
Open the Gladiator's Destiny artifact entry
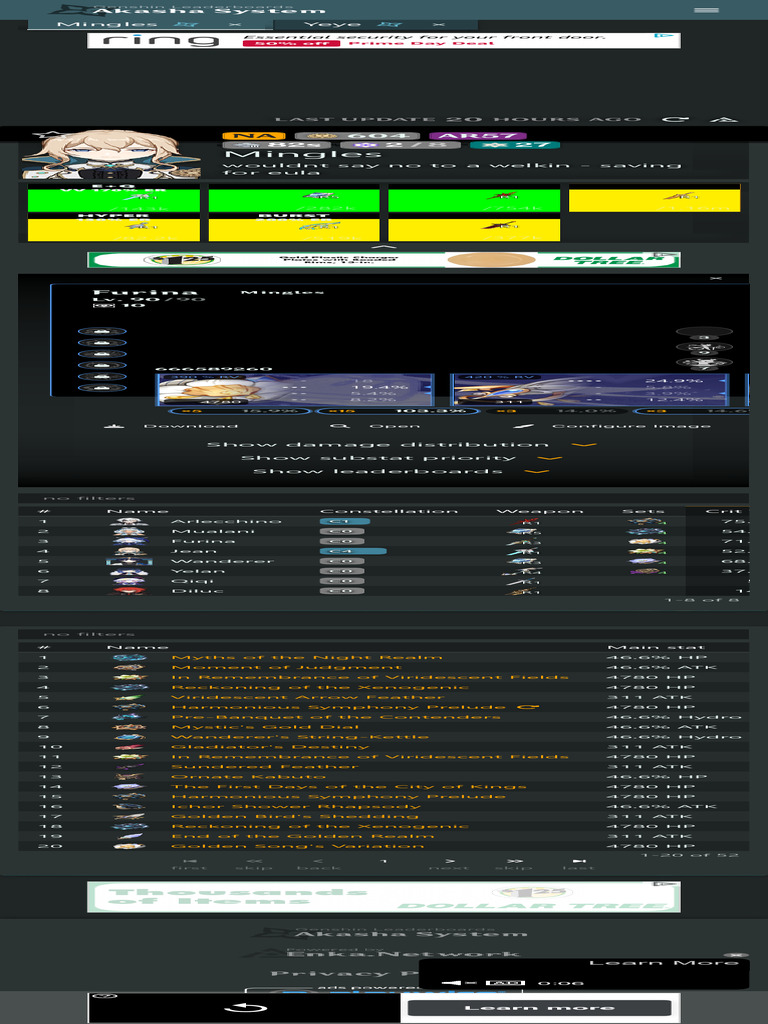tap(270, 747)
